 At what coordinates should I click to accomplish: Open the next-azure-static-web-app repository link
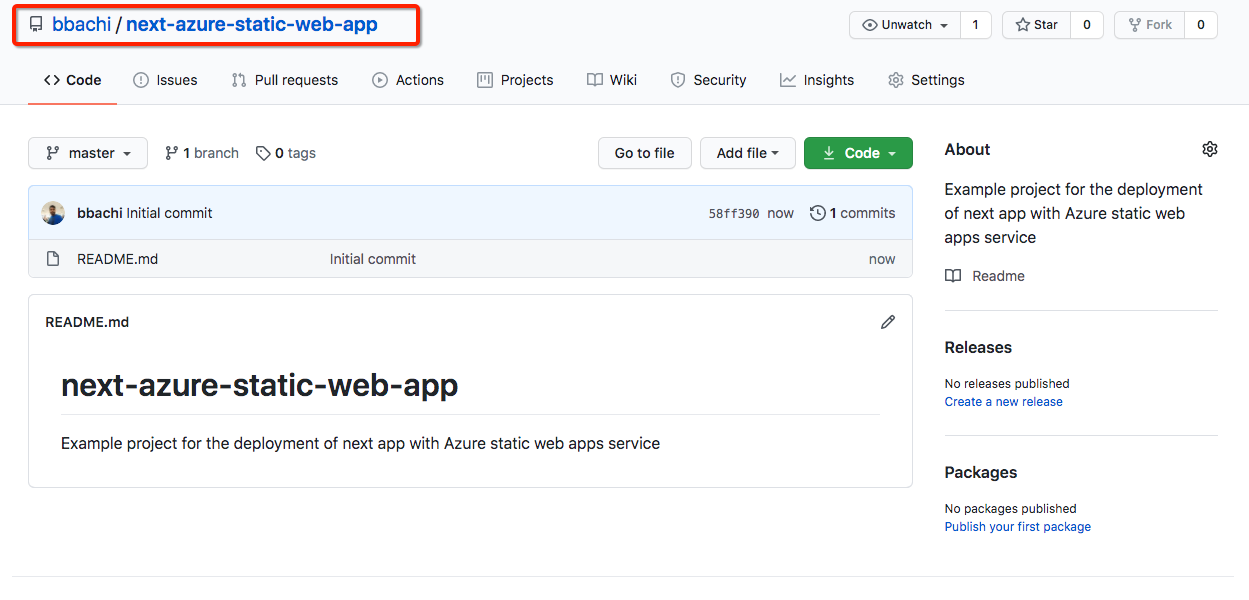tap(252, 24)
